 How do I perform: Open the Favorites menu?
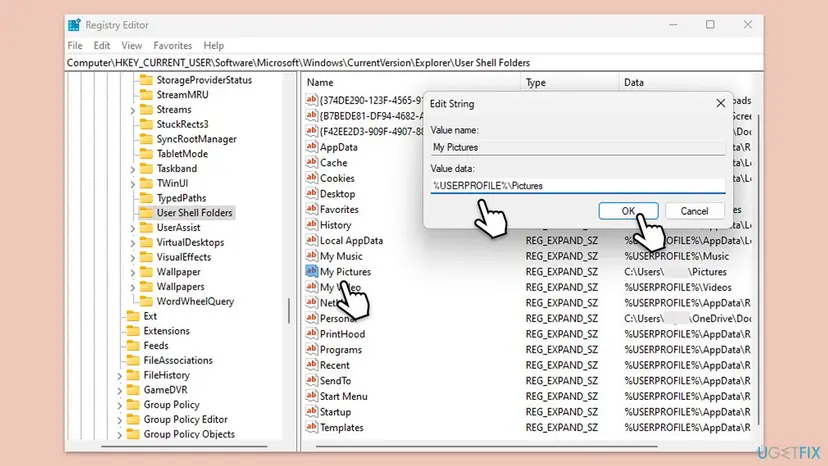(x=173, y=45)
